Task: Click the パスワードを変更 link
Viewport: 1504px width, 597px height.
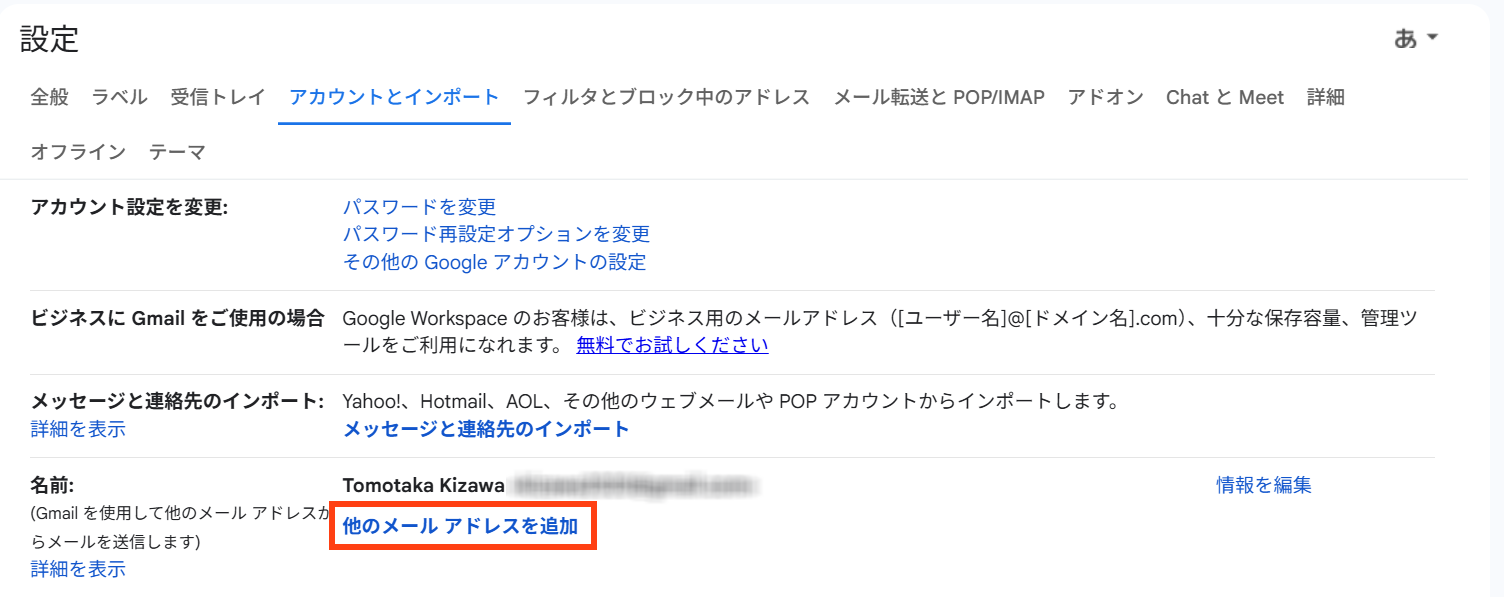Action: 419,207
